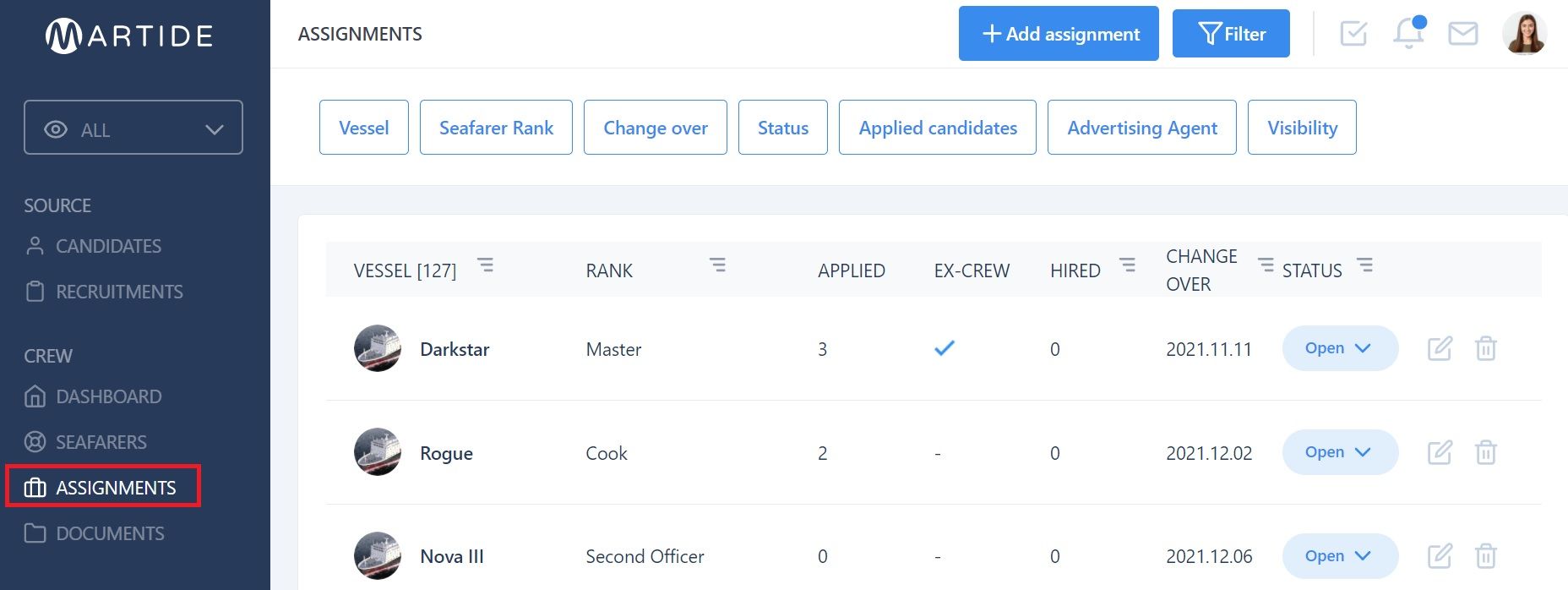
Task: Filter by Seafarer Rank
Action: 496,128
